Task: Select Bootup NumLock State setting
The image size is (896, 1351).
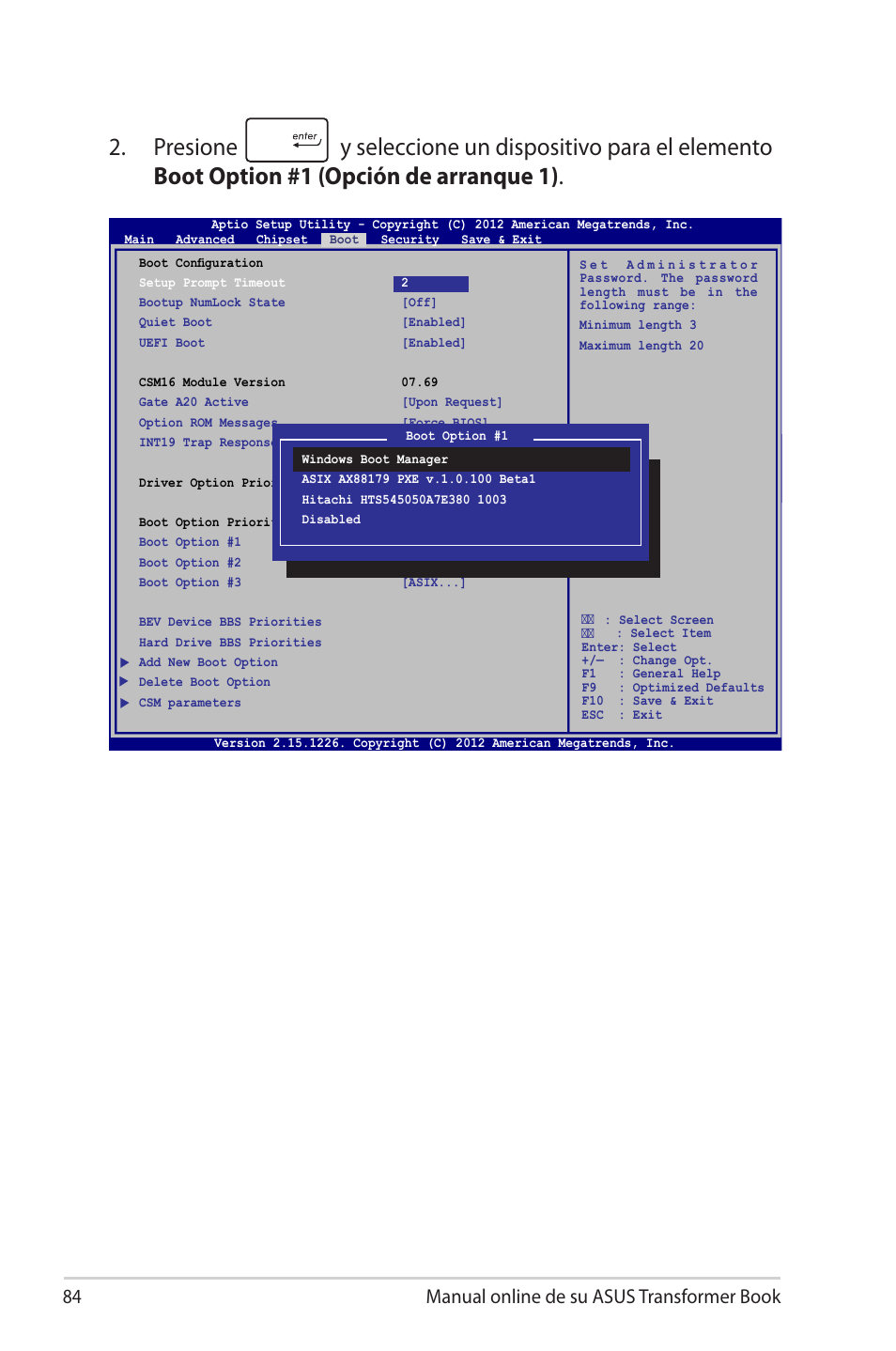Action: (211, 303)
